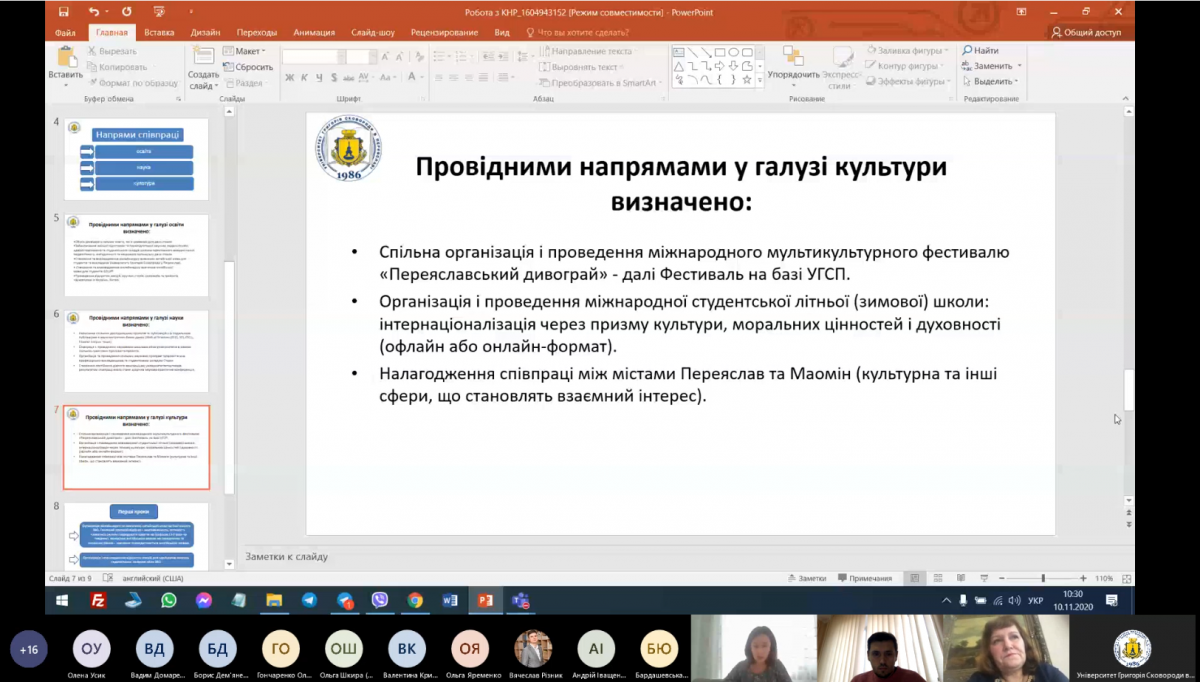Toggle italic formatting (К)

point(304,78)
